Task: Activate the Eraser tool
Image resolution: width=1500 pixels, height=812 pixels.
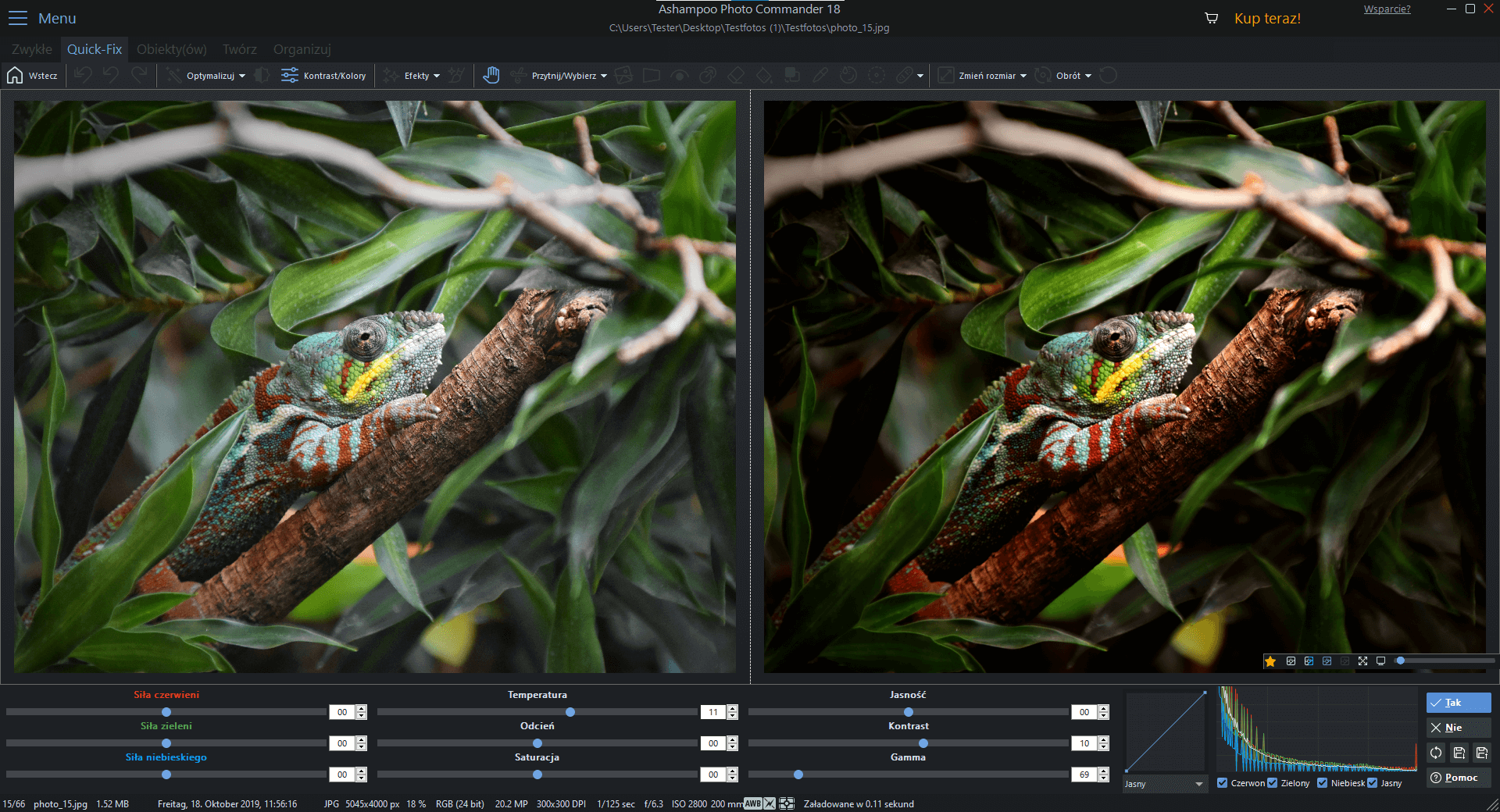Action: (736, 75)
